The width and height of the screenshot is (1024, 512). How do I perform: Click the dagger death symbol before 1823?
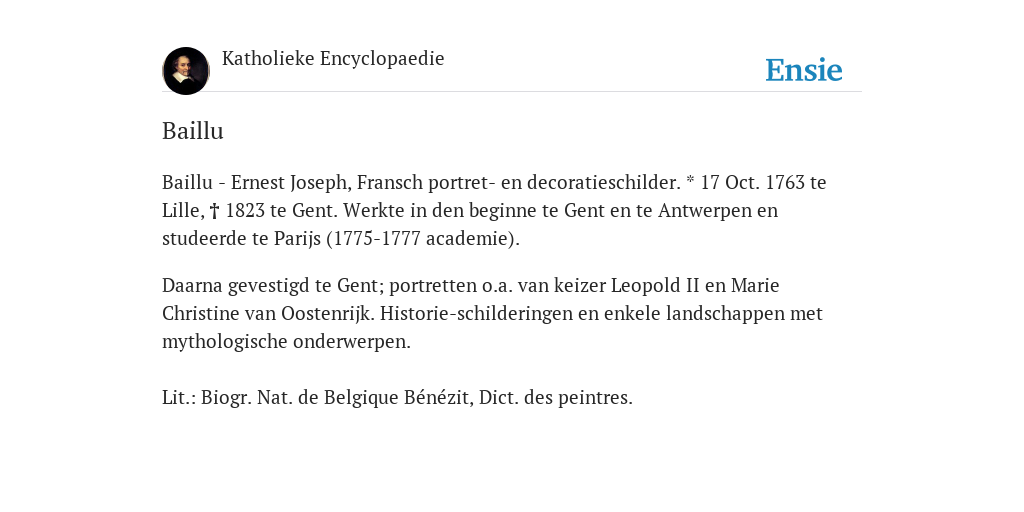214,211
